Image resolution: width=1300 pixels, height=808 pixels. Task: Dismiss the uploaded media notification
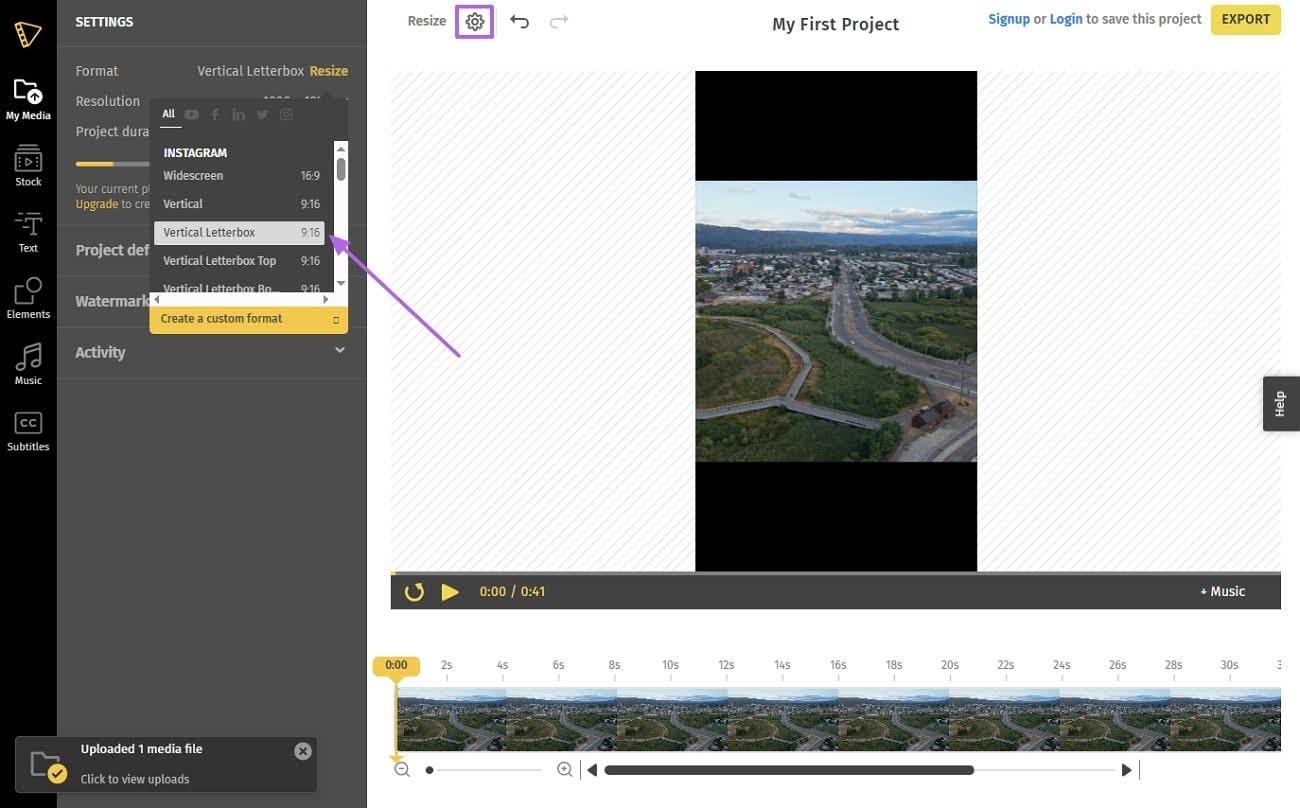click(x=303, y=751)
